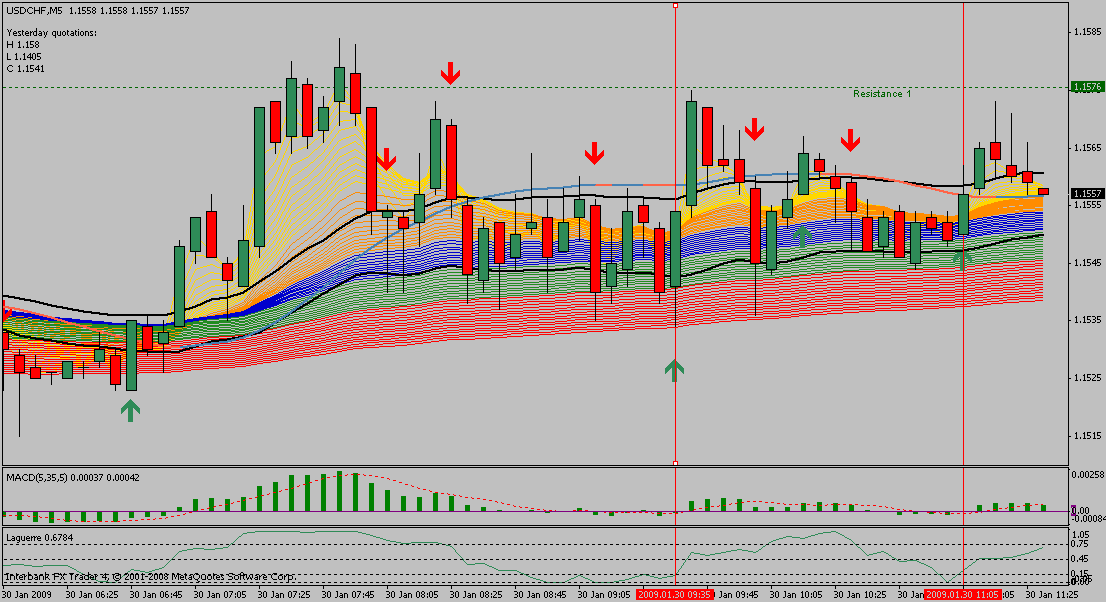
Task: Click the 1.1535 price axis label
Action: [x=1088, y=320]
